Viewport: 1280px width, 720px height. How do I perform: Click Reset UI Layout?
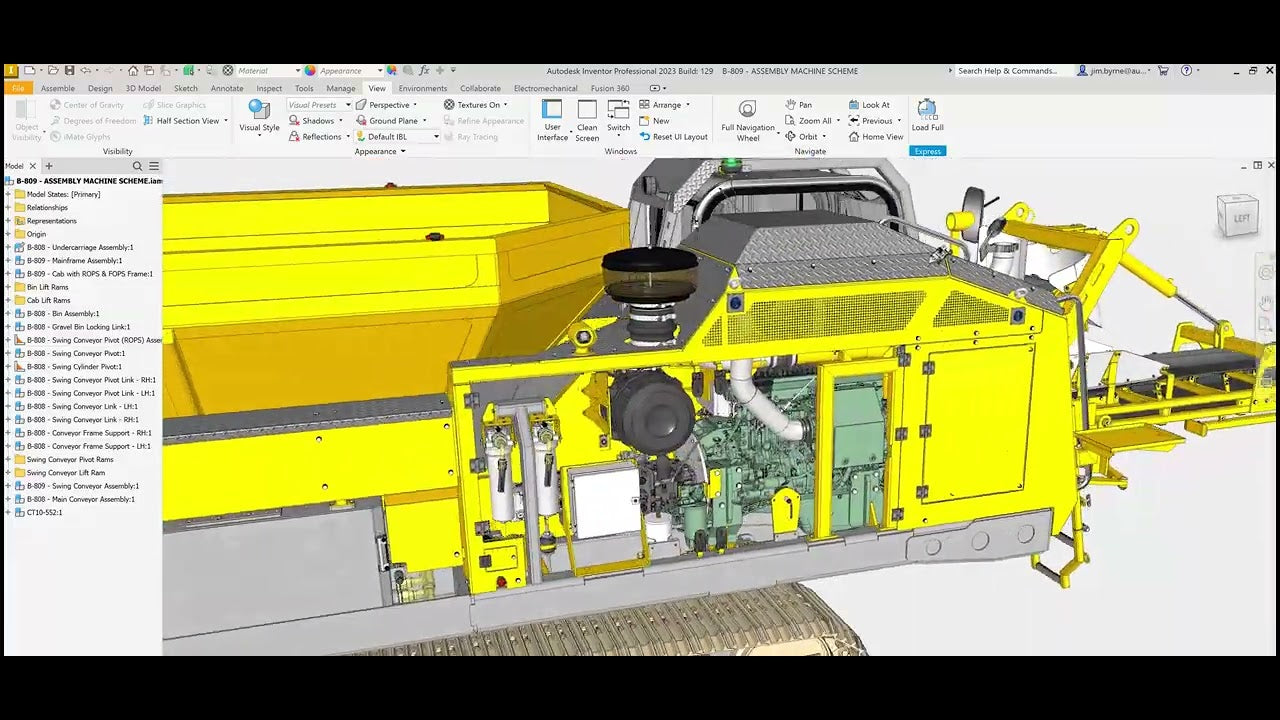(x=673, y=136)
